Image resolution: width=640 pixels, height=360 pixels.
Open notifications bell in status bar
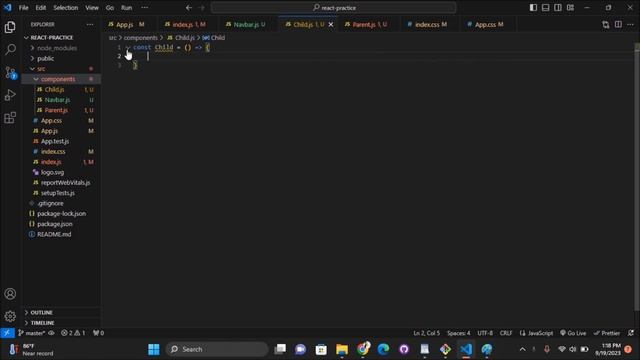pos(631,333)
